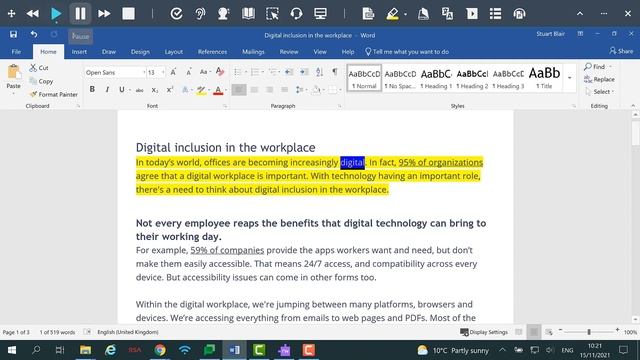Toggle Bold formatting

coord(92,89)
